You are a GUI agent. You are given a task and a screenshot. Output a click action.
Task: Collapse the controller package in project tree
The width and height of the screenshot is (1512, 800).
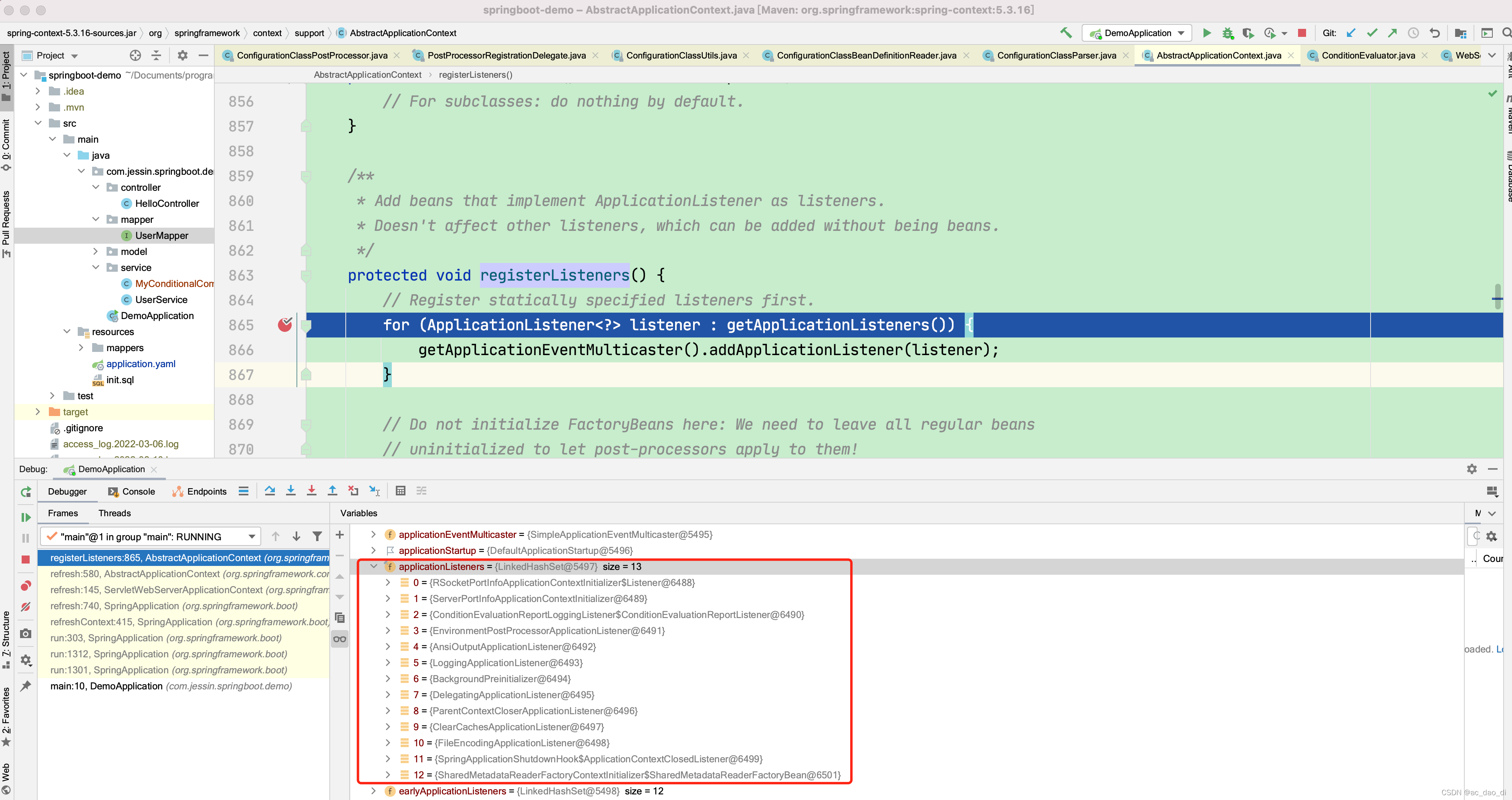(96, 187)
